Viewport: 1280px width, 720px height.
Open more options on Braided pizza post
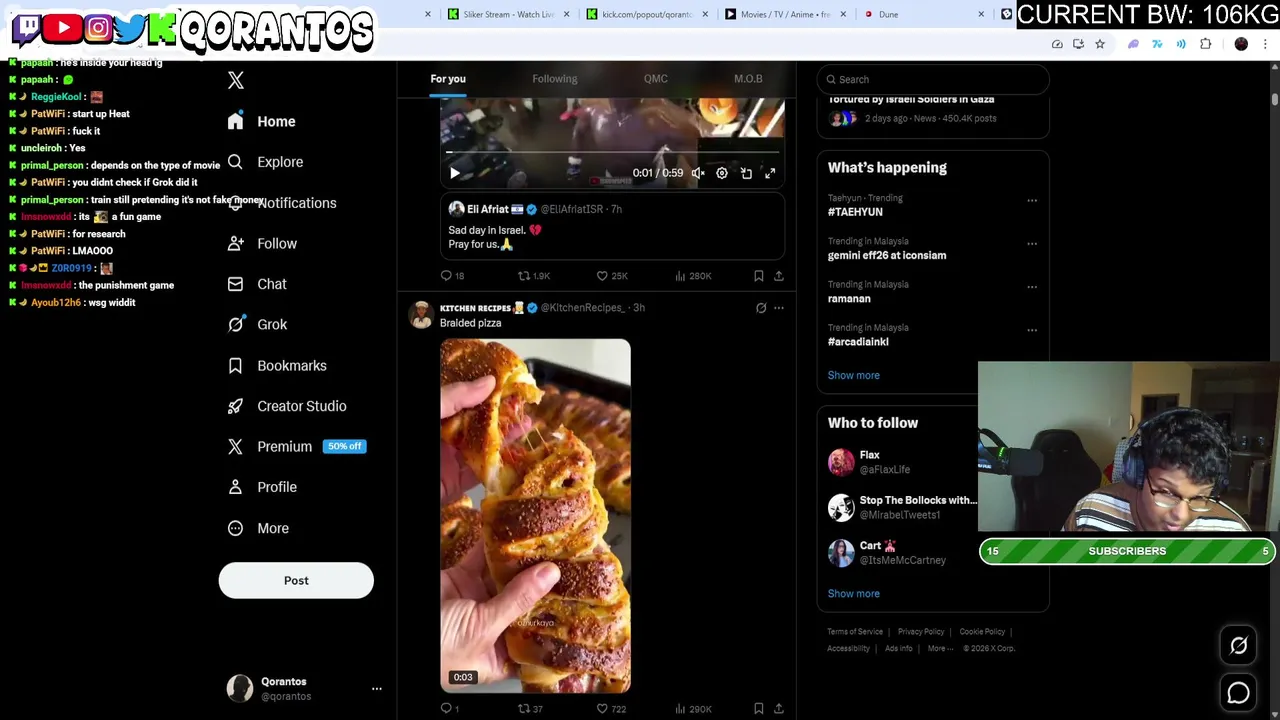point(779,308)
